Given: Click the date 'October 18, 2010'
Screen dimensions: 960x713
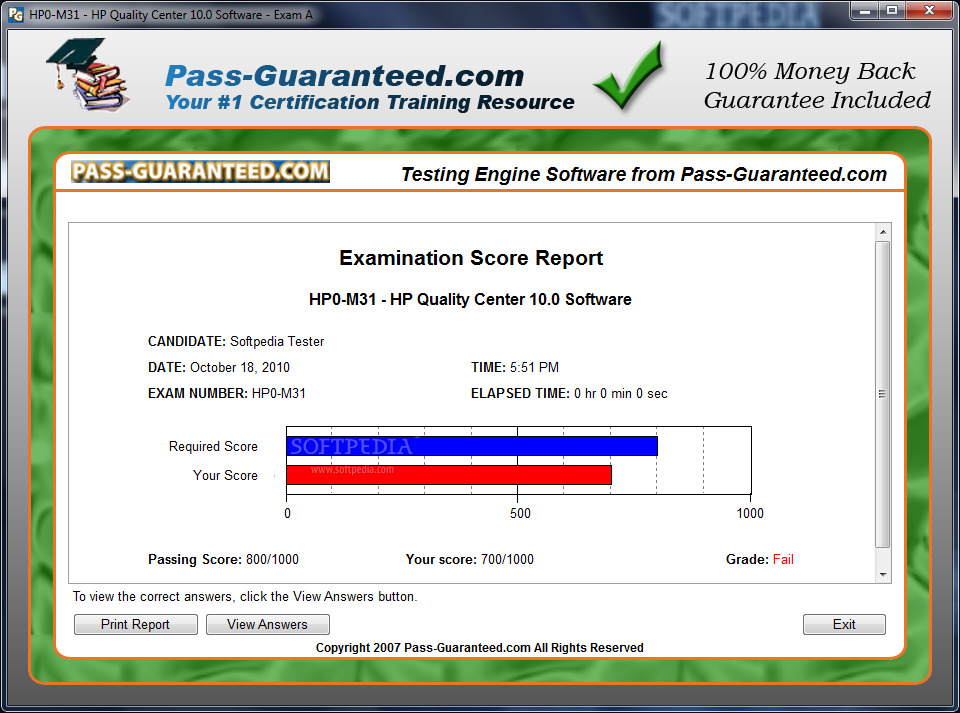Looking at the screenshot, I should (x=239, y=367).
